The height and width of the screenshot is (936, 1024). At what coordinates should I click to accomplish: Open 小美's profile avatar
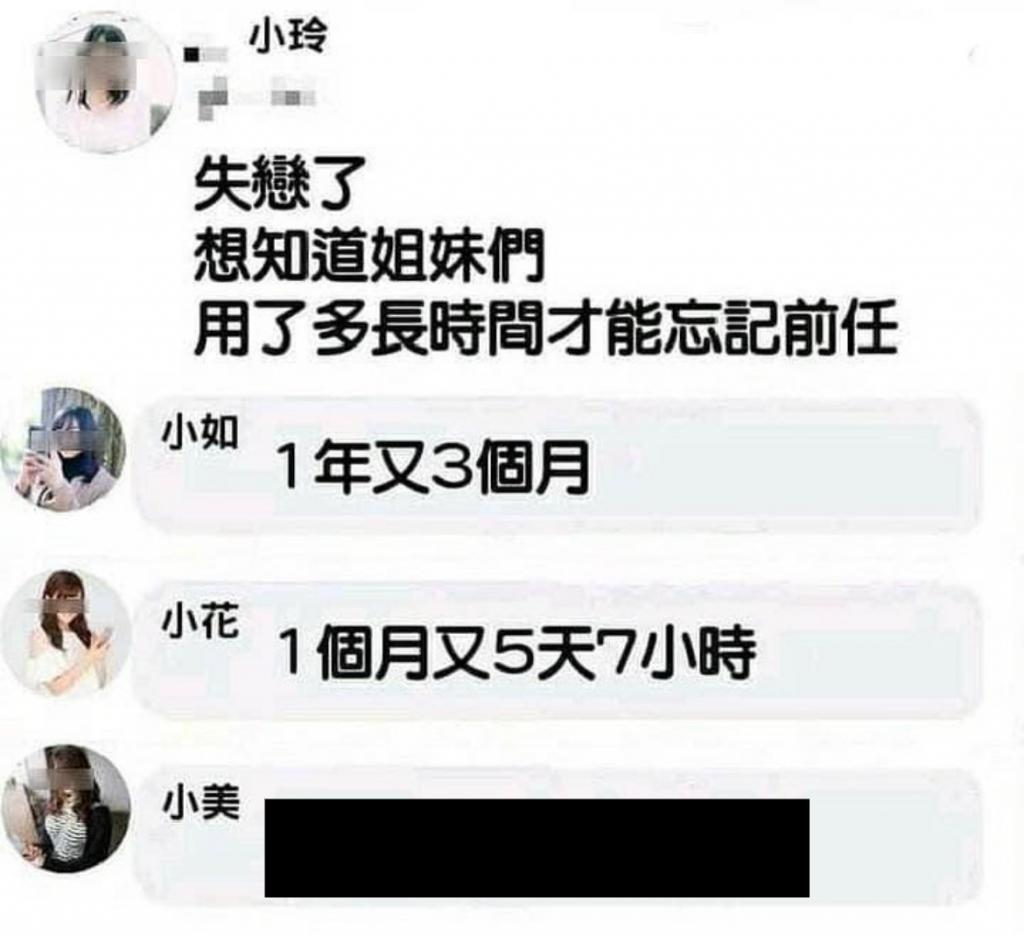[66, 809]
